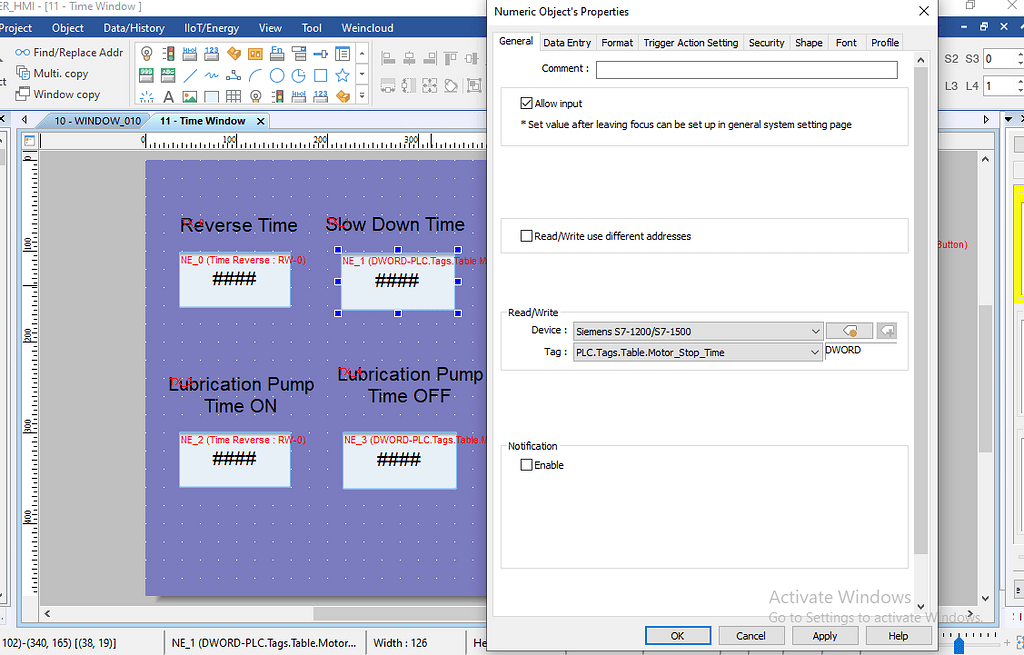Insert a picture object icon
Screen dimensions: 1024x655
click(x=190, y=97)
